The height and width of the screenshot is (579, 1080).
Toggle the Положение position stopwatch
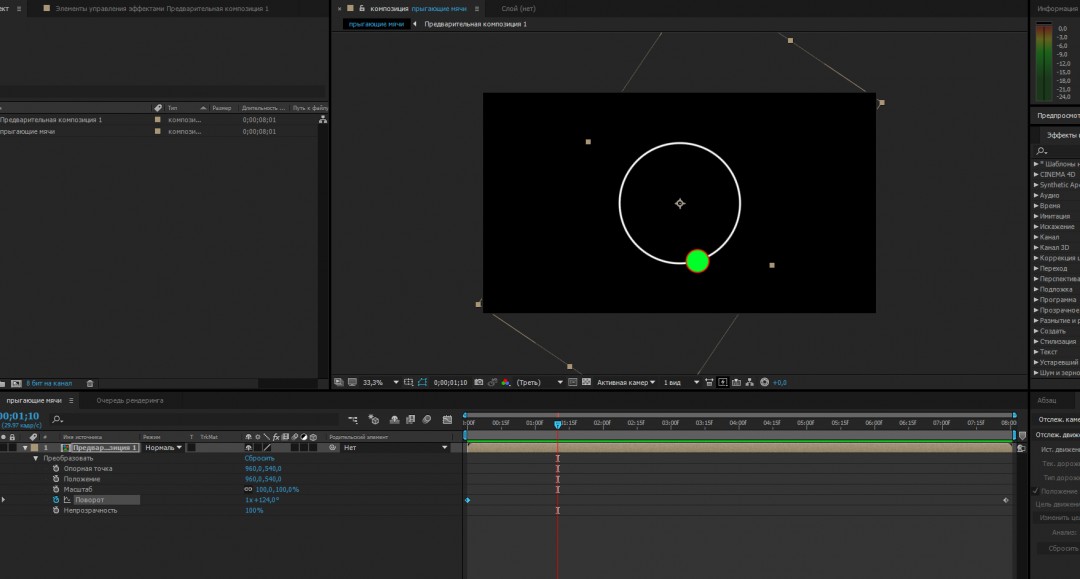click(56, 479)
